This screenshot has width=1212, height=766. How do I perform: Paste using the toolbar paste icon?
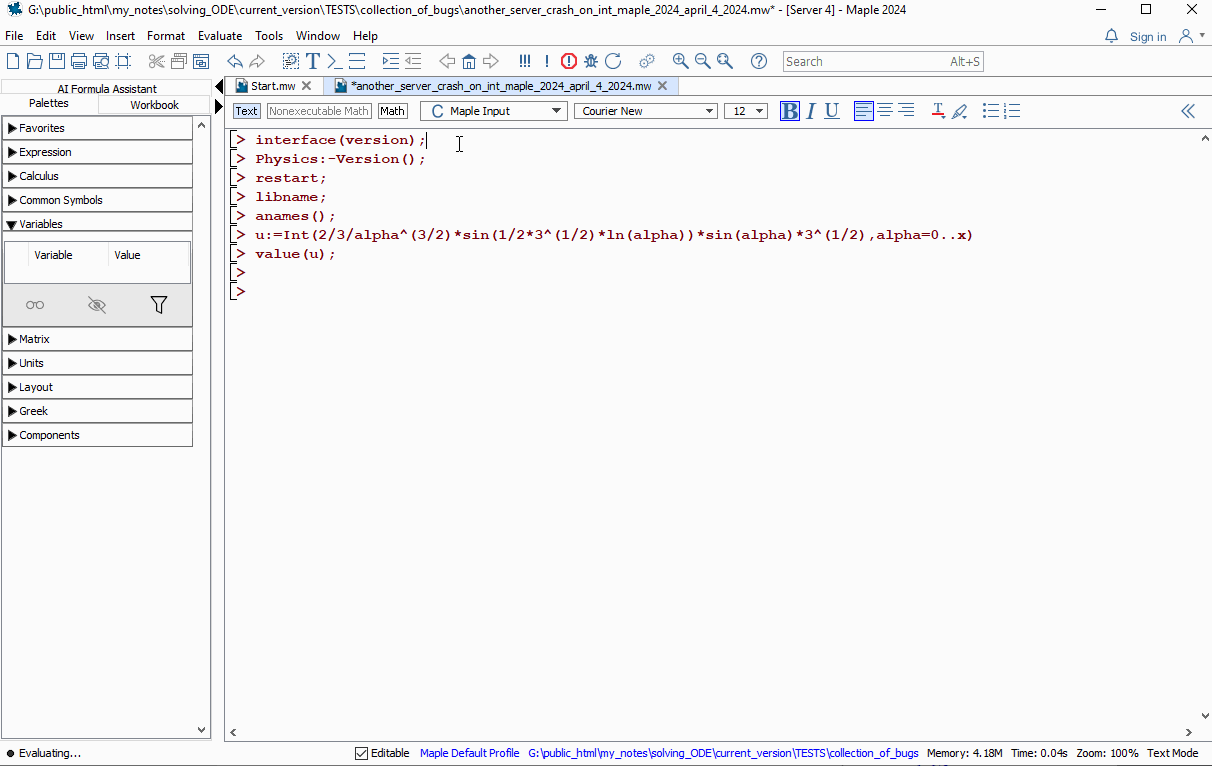[201, 61]
